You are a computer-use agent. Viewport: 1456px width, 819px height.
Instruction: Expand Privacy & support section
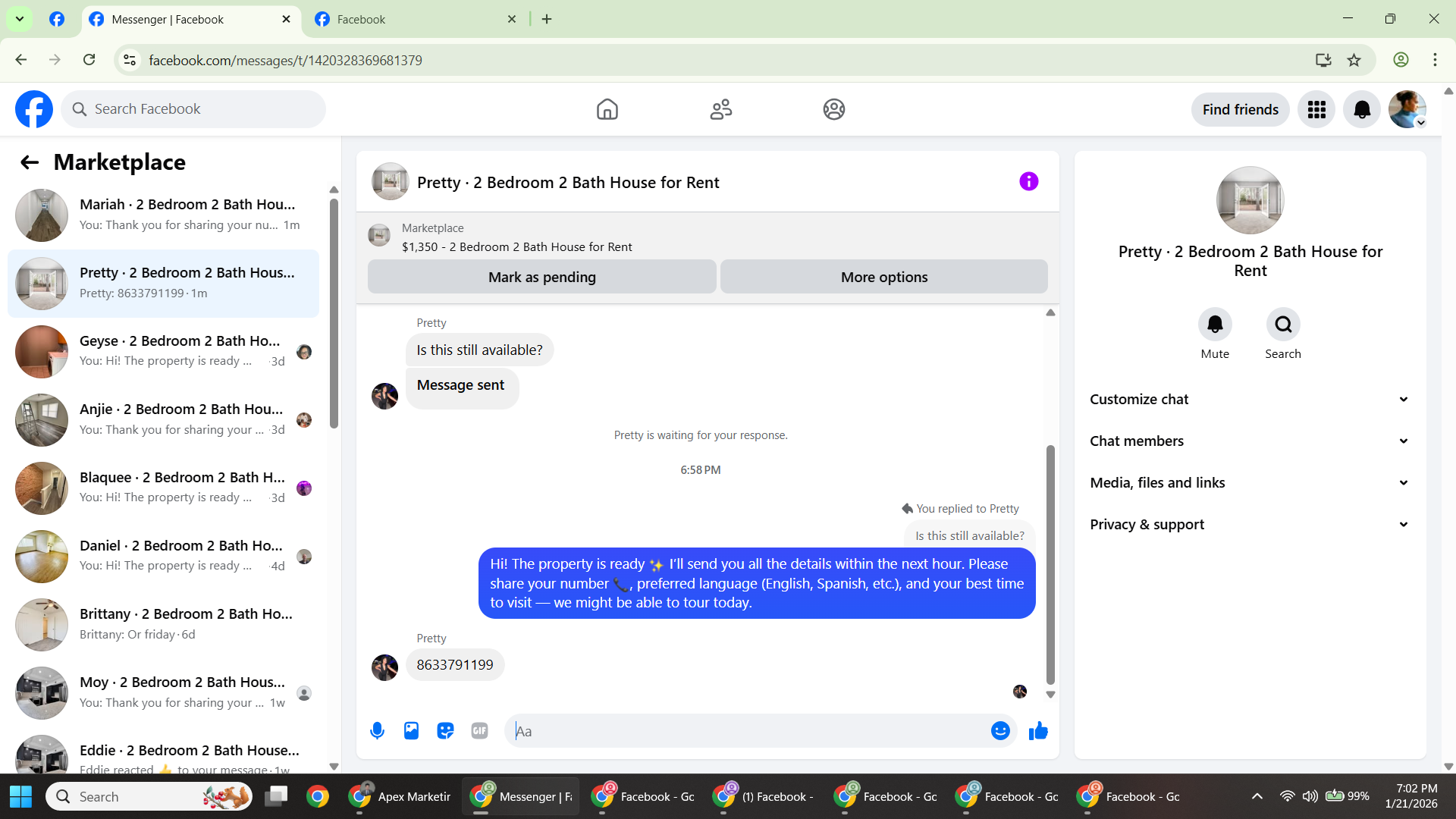1250,525
